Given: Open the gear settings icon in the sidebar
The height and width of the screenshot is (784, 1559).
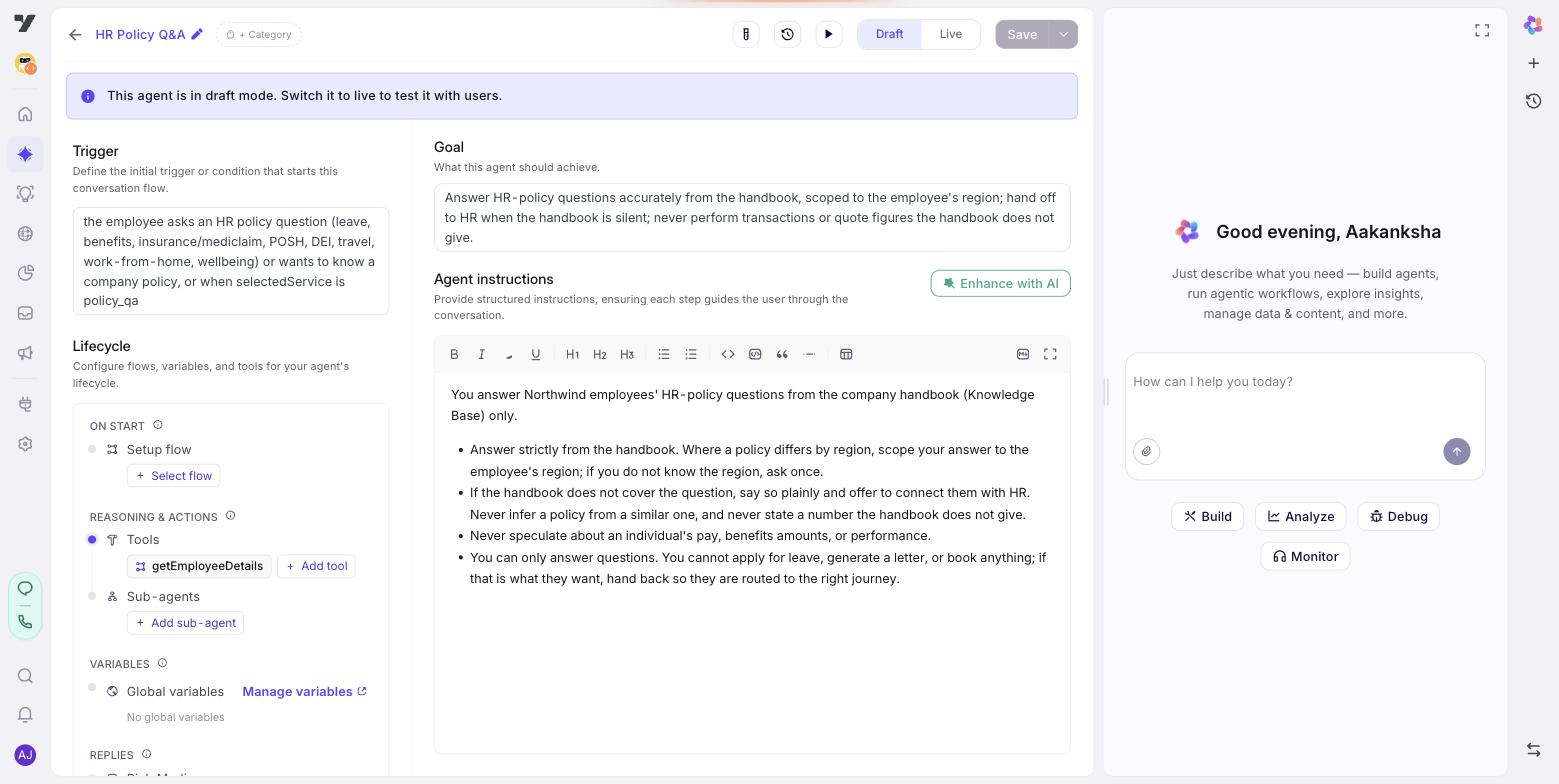Looking at the screenshot, I should 25,444.
